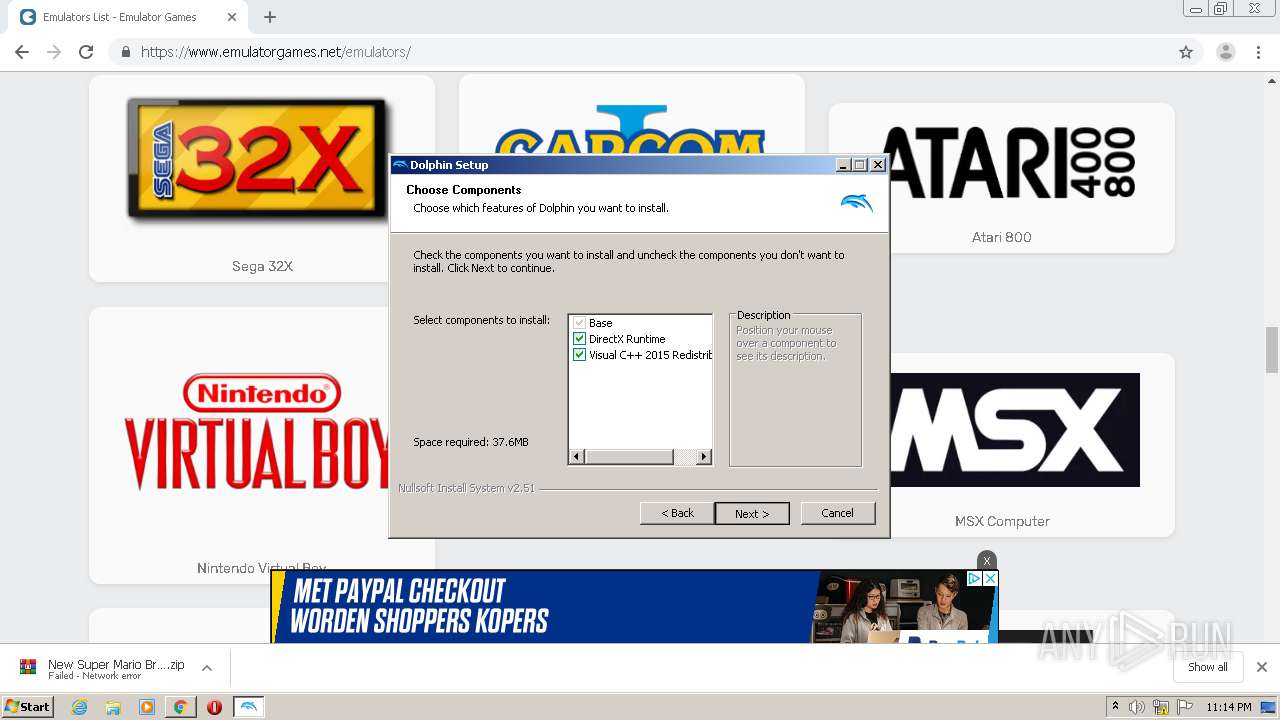The width and height of the screenshot is (1280, 720).
Task: Click the horizontal scrollbar thumb in component list
Action: point(628,457)
